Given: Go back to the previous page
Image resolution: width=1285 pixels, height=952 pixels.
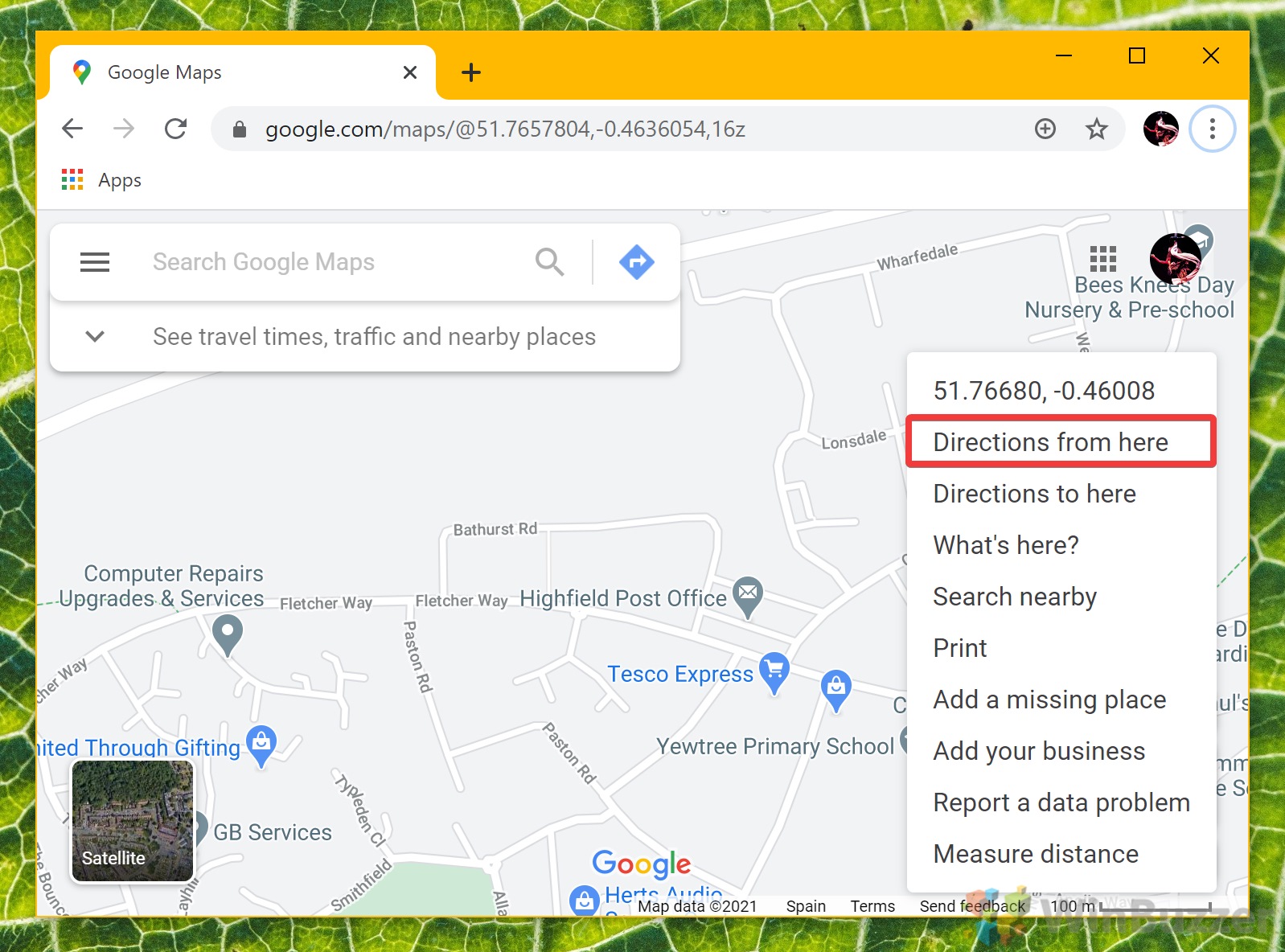Looking at the screenshot, I should 72,129.
